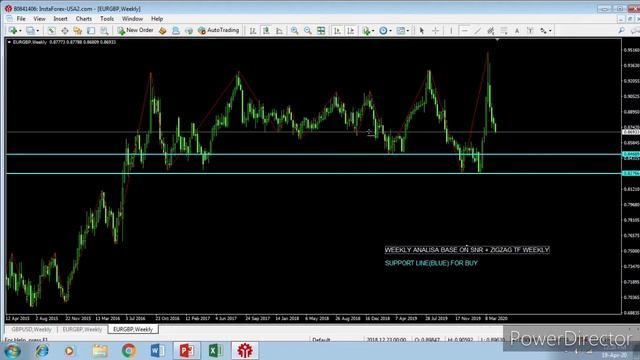Viewport: 640px width, 360px height.
Task: Click the Periods clock icon
Action: [383, 31]
